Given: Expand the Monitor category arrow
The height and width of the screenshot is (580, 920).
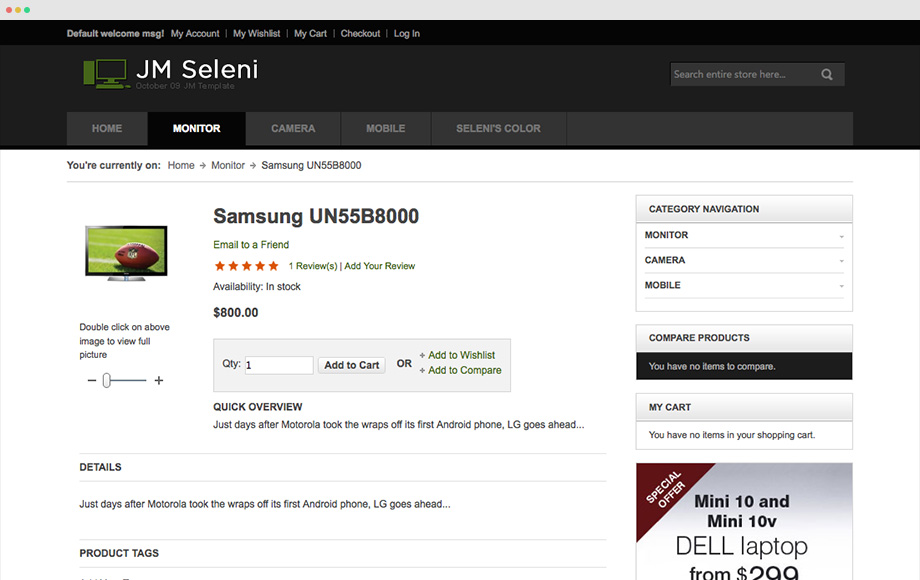Looking at the screenshot, I should point(841,236).
